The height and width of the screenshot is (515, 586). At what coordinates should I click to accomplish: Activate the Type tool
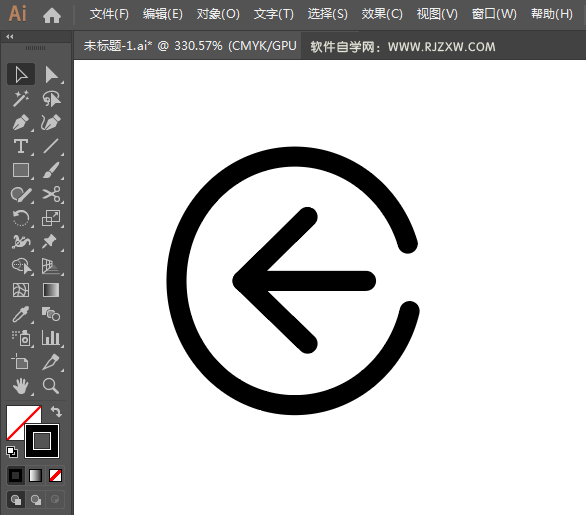(21, 147)
